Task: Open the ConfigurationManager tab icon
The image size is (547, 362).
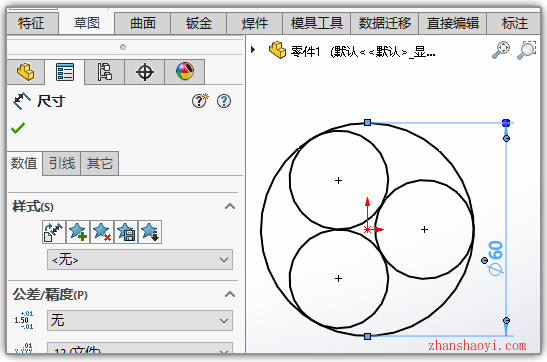Action: [104, 72]
